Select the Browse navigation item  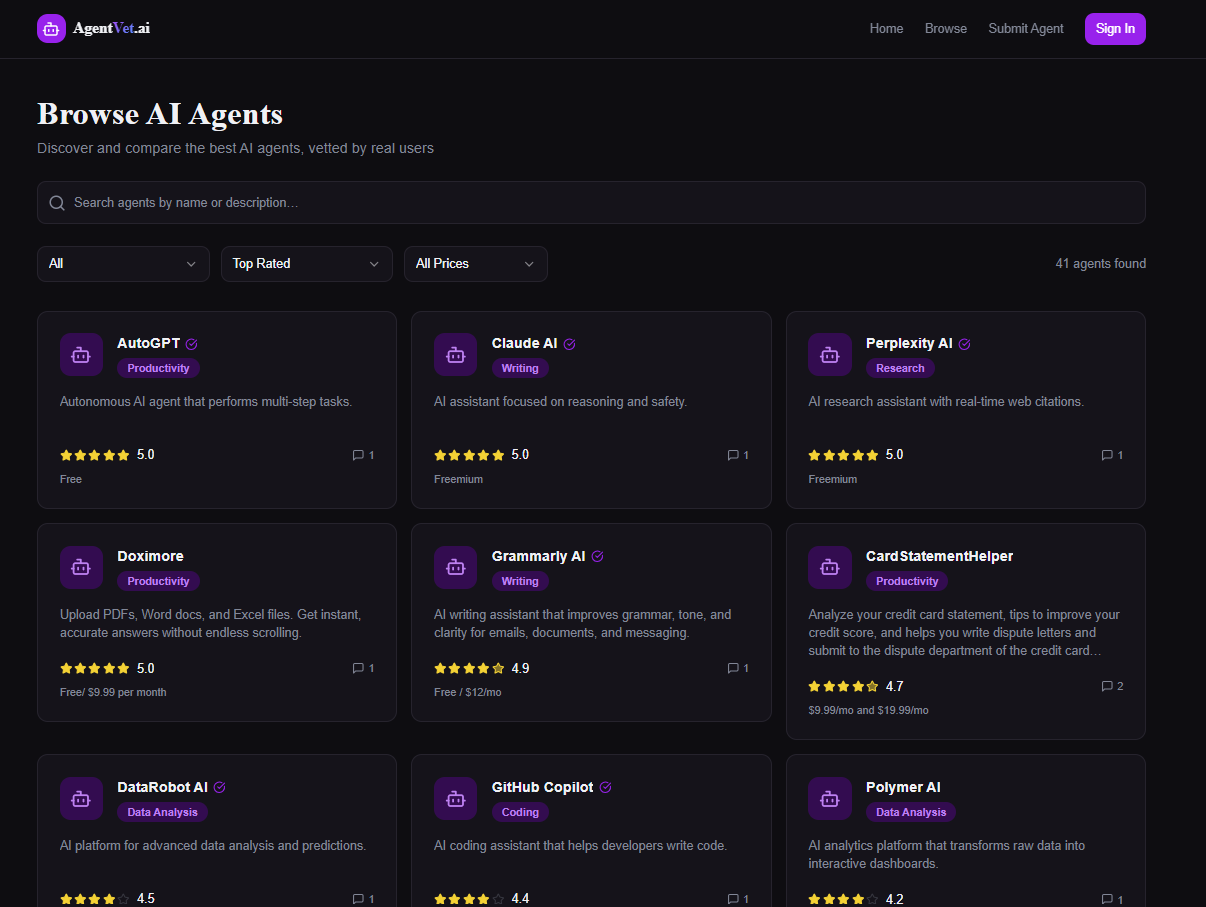pos(945,28)
